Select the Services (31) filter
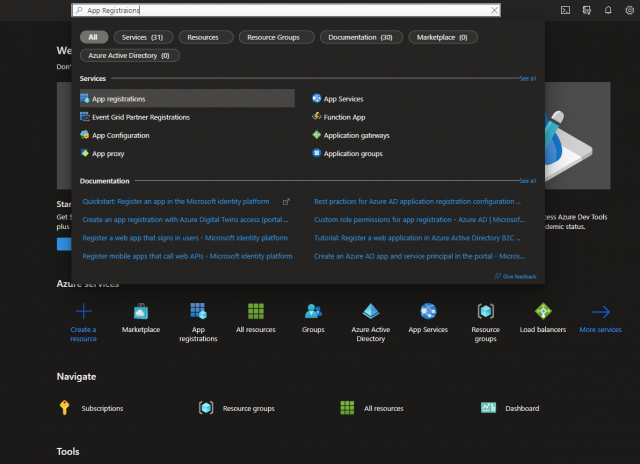The width and height of the screenshot is (640, 464). pos(143,37)
